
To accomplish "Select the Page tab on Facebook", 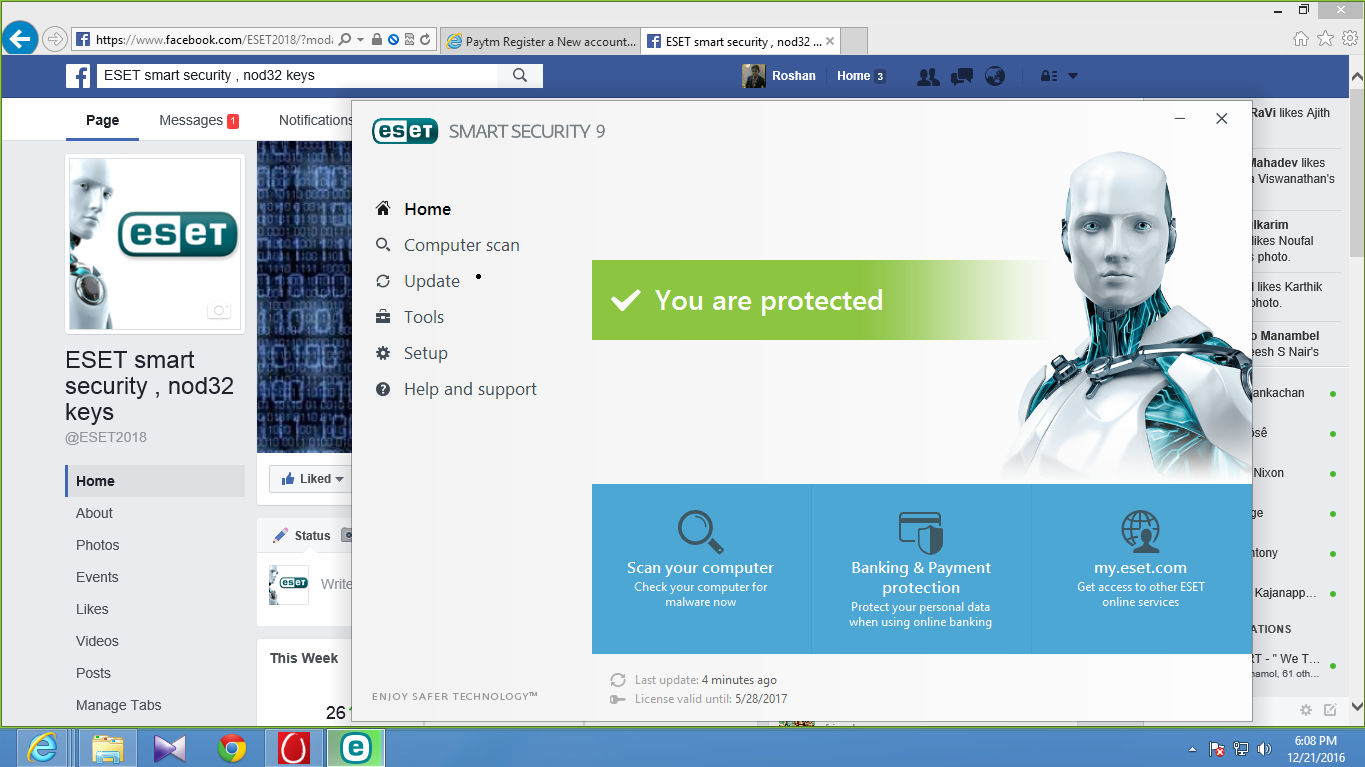I will [102, 120].
